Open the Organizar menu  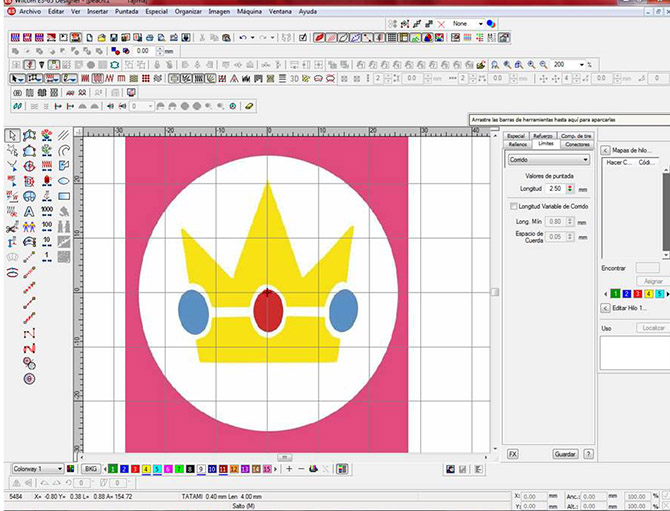pos(188,12)
